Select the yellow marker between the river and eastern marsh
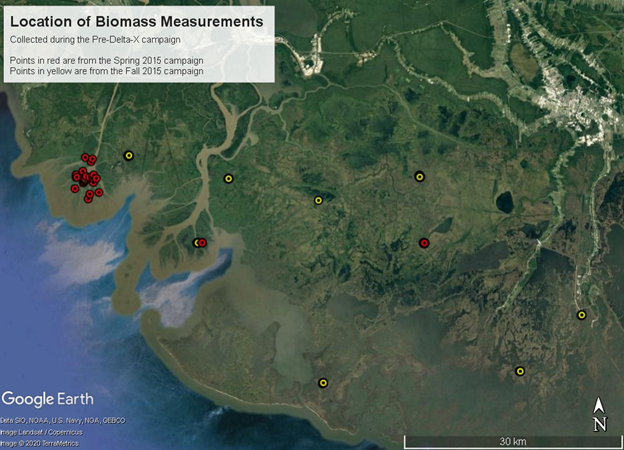Image resolution: width=624 pixels, height=450 pixels. point(318,200)
